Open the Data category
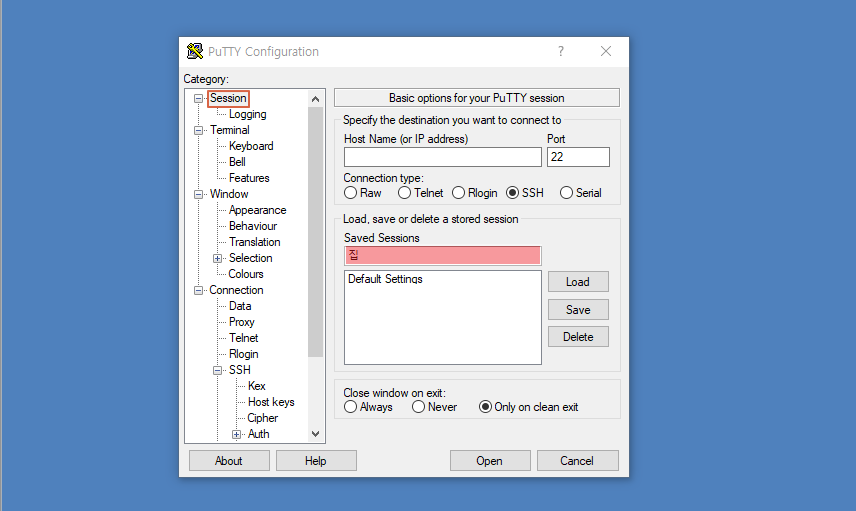Image resolution: width=856 pixels, height=511 pixels. 240,306
